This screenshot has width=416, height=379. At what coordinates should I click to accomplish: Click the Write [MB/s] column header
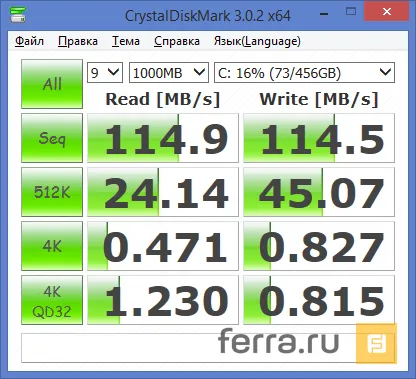pyautogui.click(x=319, y=99)
